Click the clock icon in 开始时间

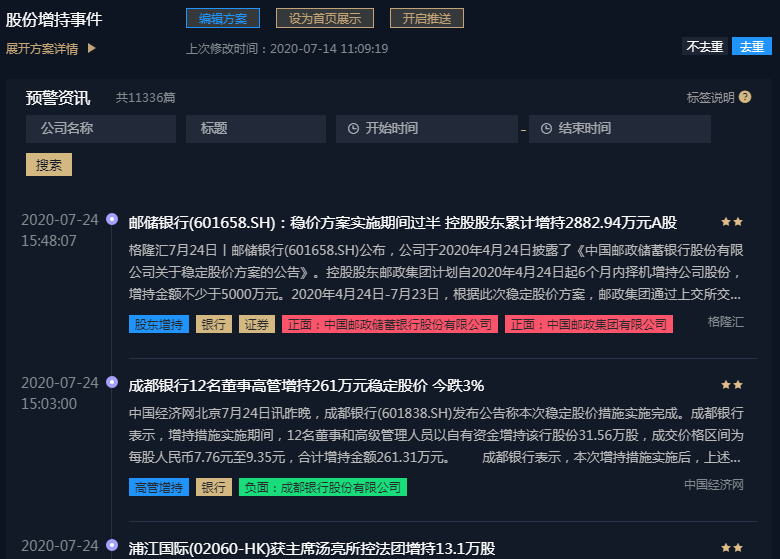353,129
